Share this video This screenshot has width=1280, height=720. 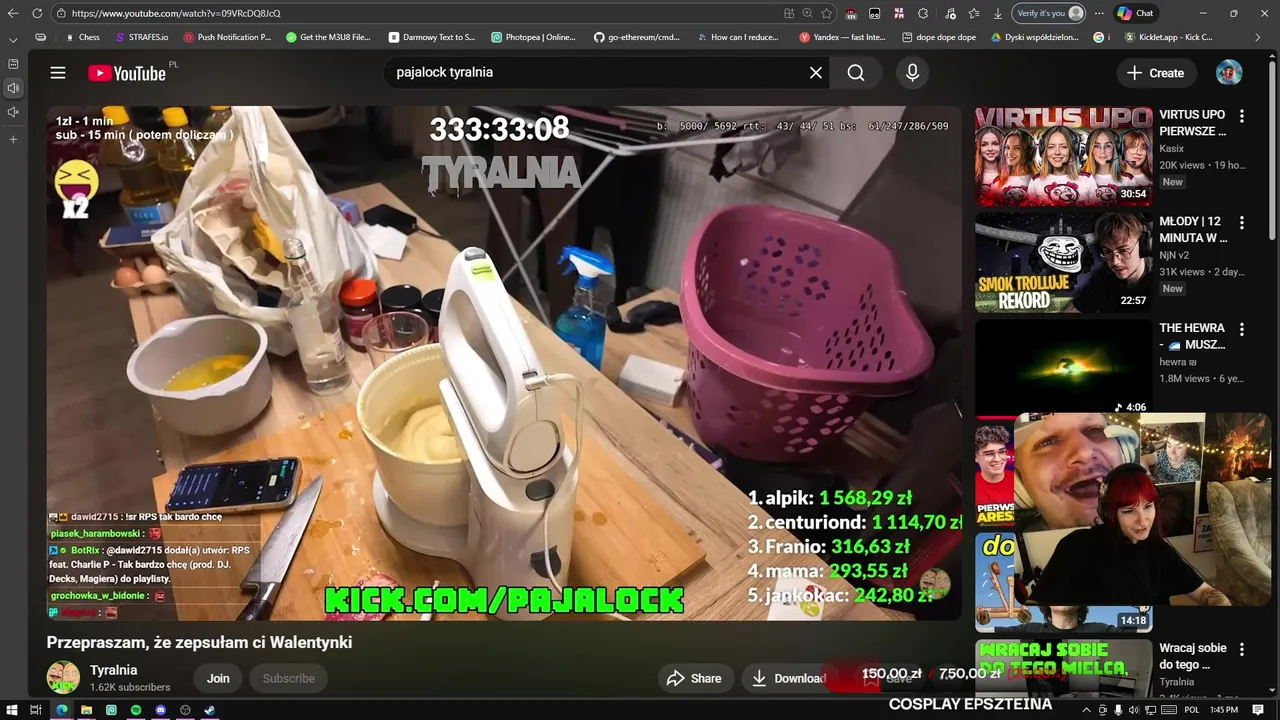pos(693,678)
